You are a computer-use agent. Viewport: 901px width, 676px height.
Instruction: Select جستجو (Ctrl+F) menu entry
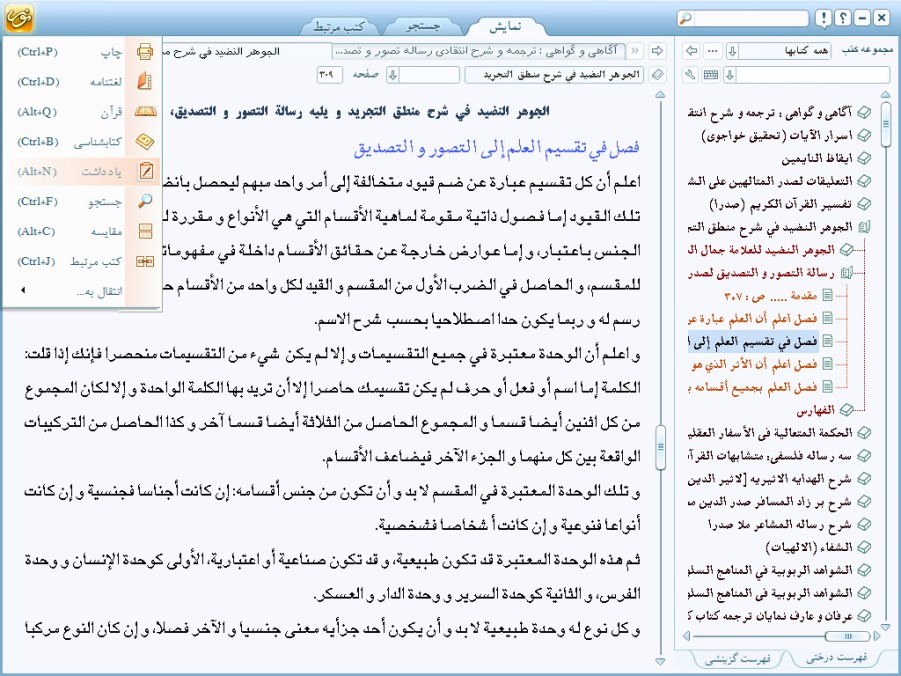coord(81,201)
